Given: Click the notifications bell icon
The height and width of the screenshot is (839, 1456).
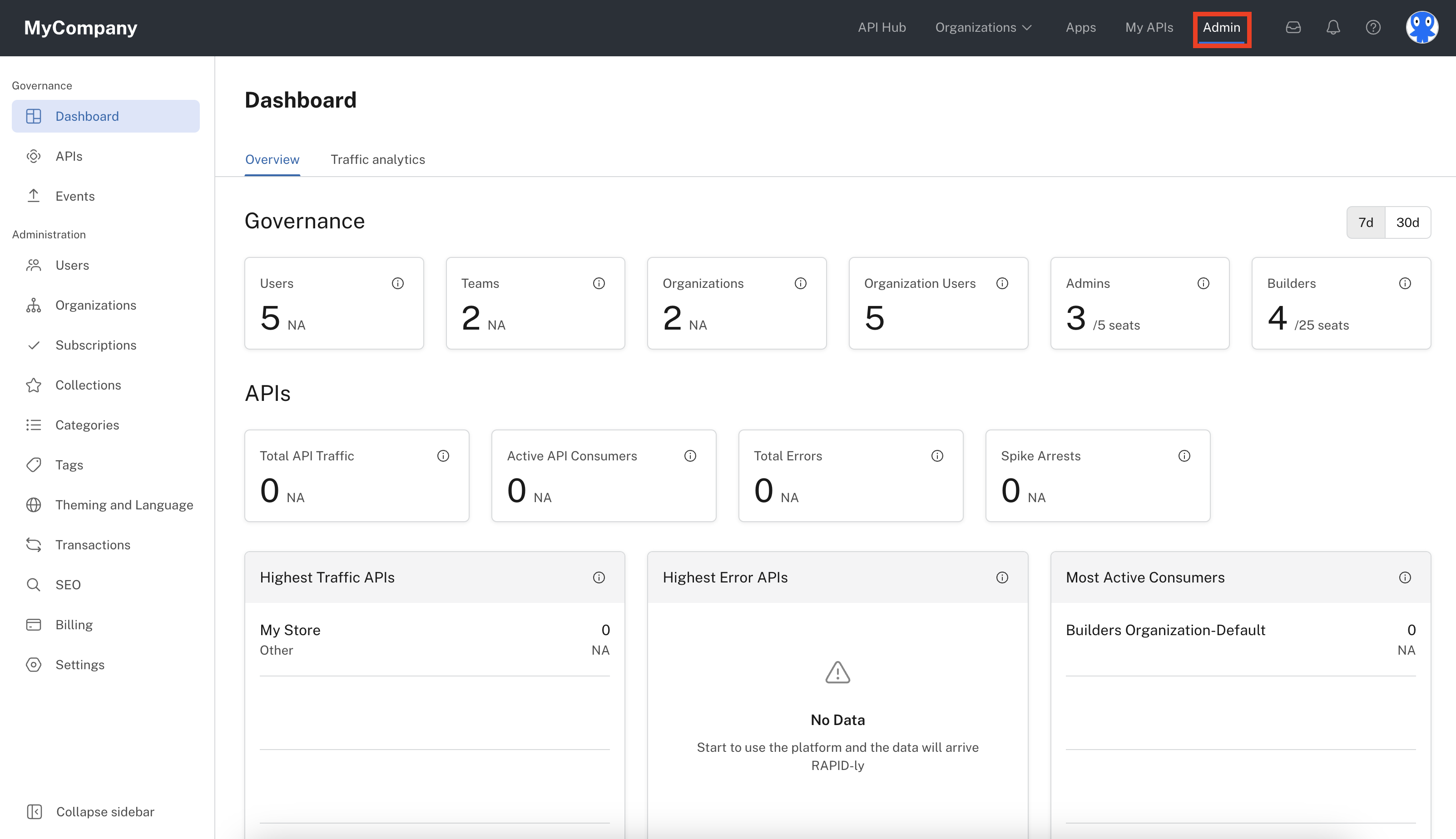Looking at the screenshot, I should (1332, 27).
